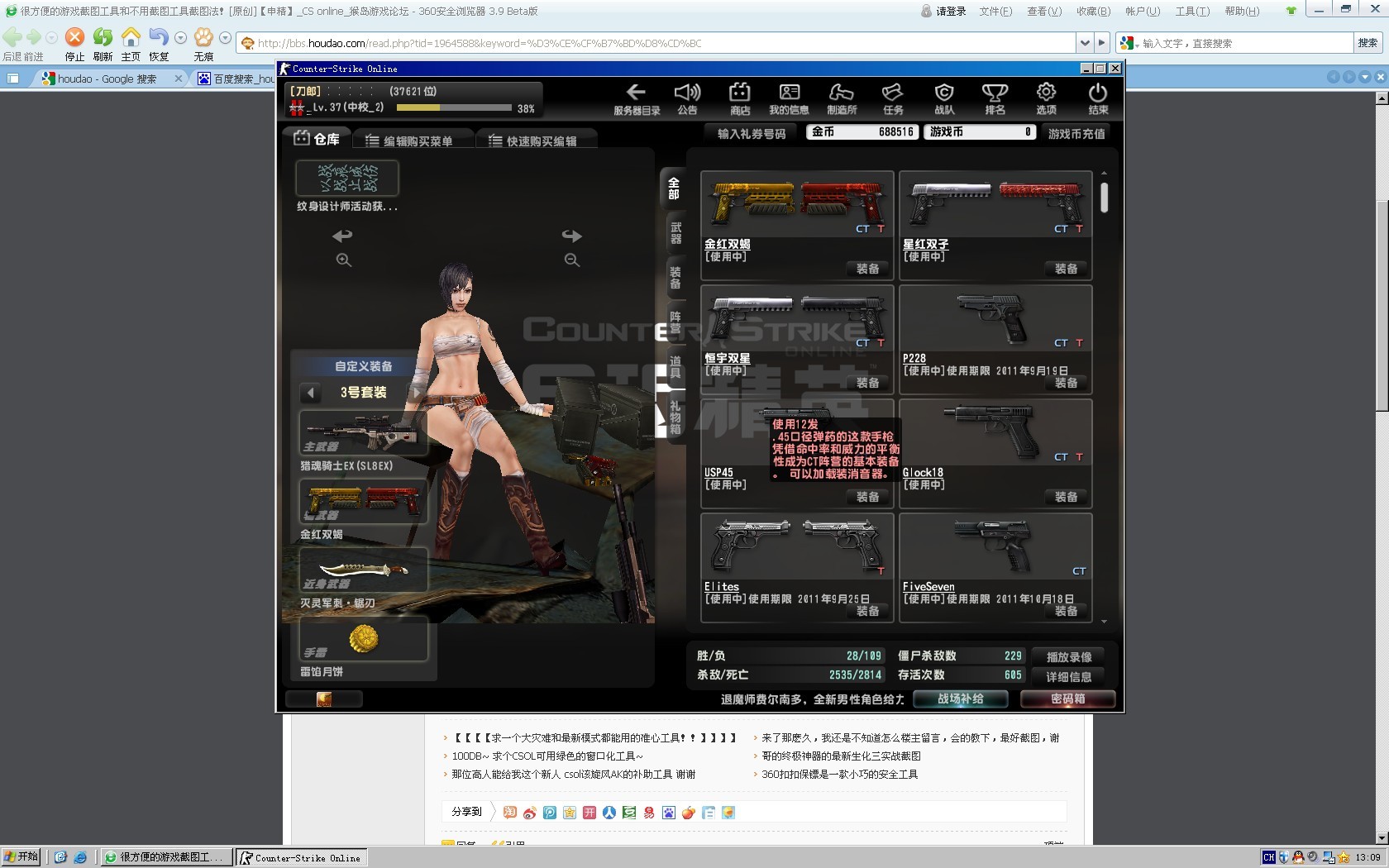Select the 猎魂骑士EX main weapon slot
Viewport: 1389px width, 868px height.
363,433
